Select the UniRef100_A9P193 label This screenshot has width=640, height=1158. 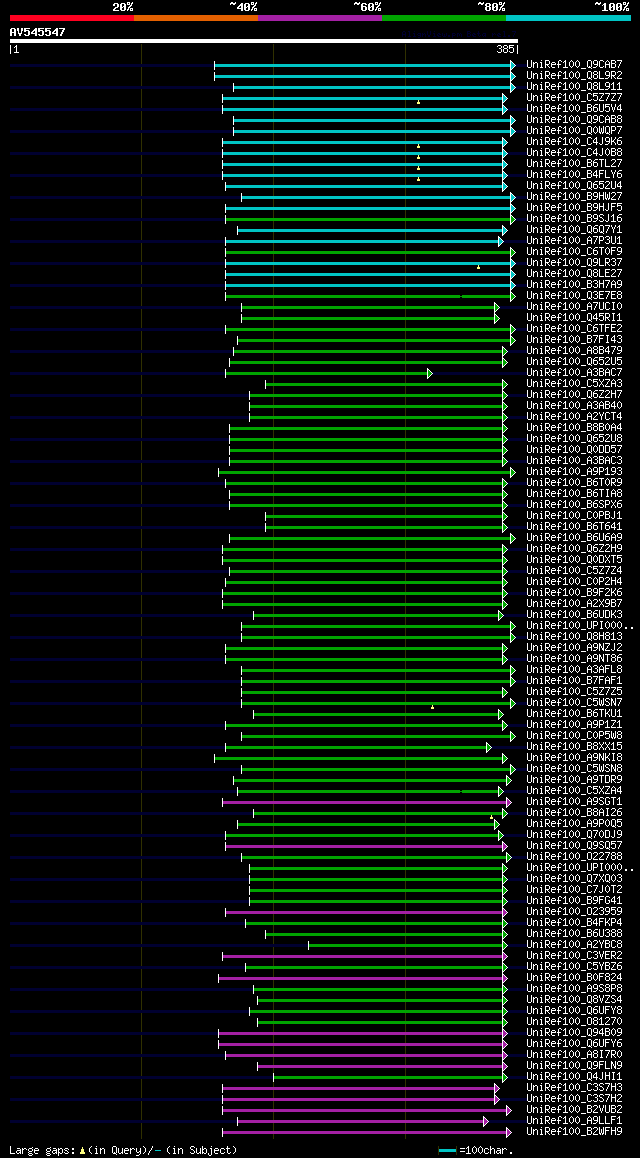tap(574, 472)
